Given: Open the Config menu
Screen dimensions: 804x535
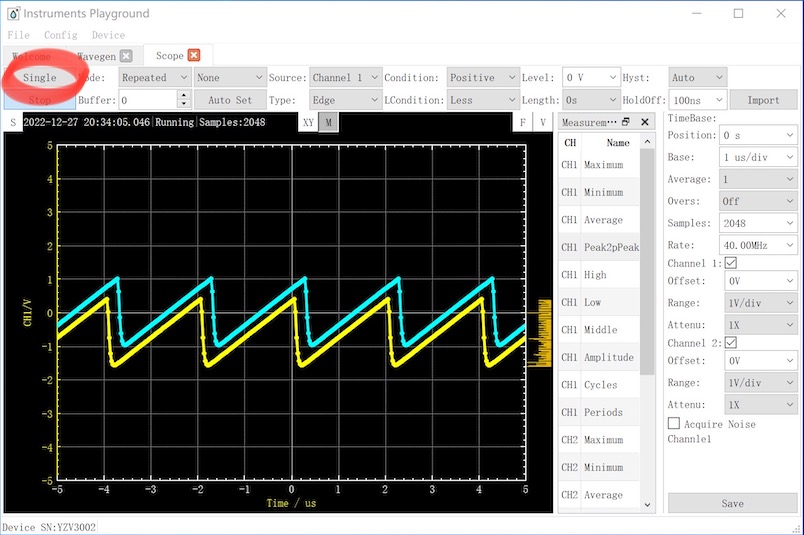Looking at the screenshot, I should pyautogui.click(x=60, y=35).
